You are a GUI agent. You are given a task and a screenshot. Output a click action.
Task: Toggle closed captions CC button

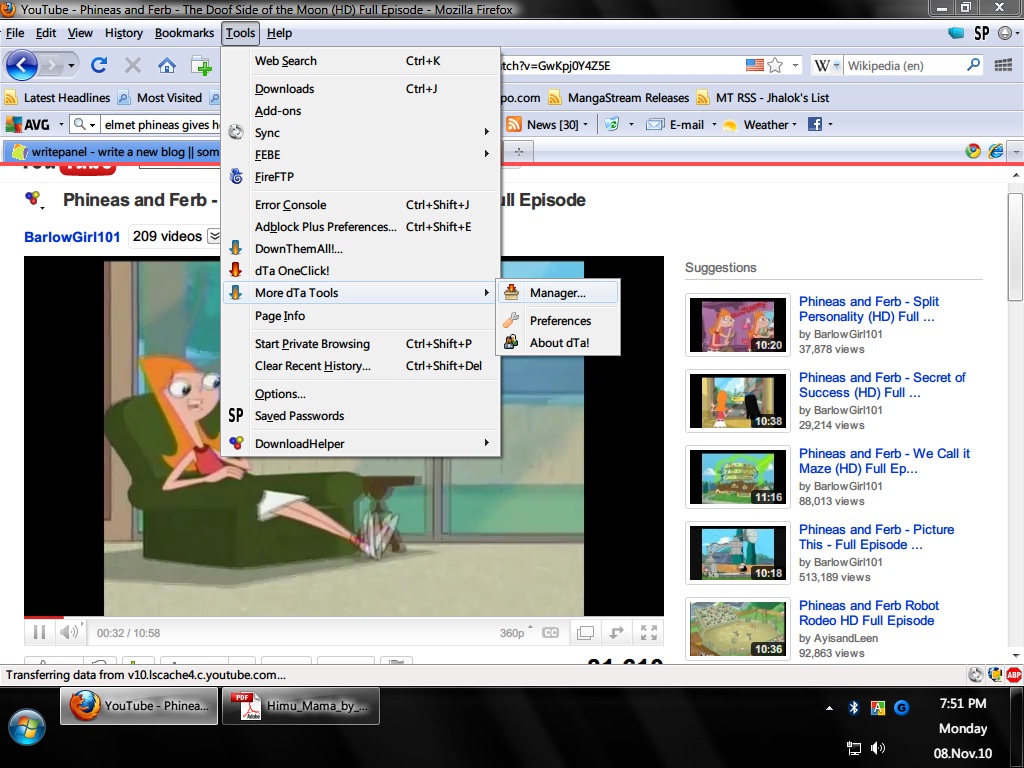pos(551,633)
